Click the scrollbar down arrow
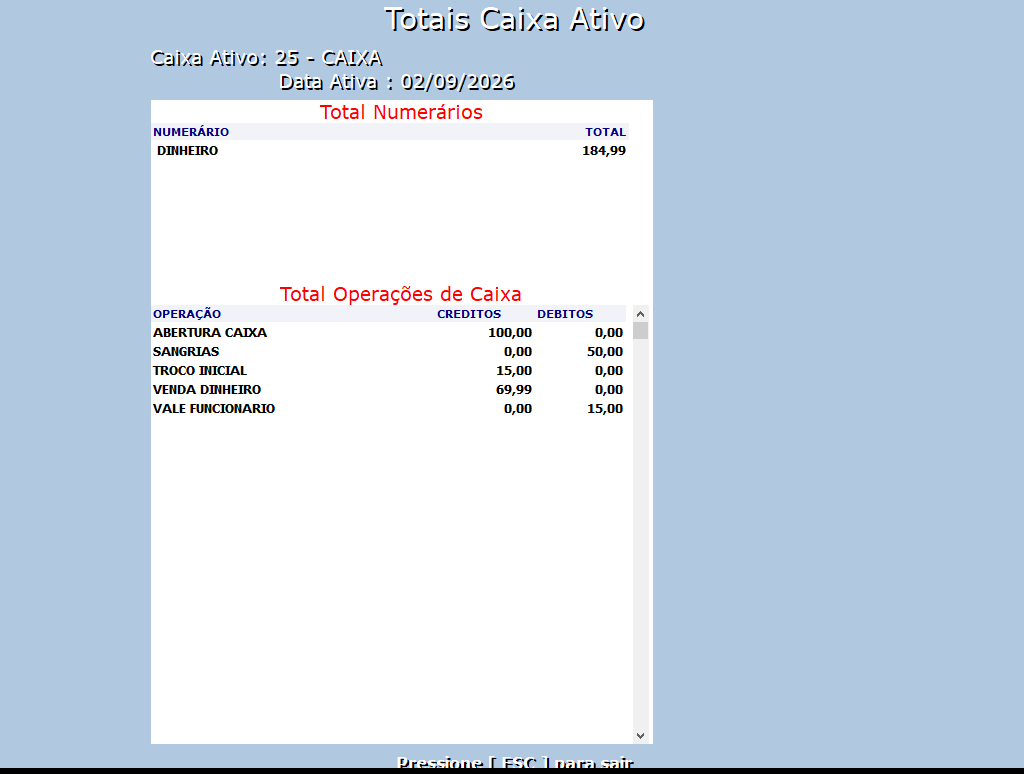Viewport: 1024px width, 774px height. coord(640,735)
